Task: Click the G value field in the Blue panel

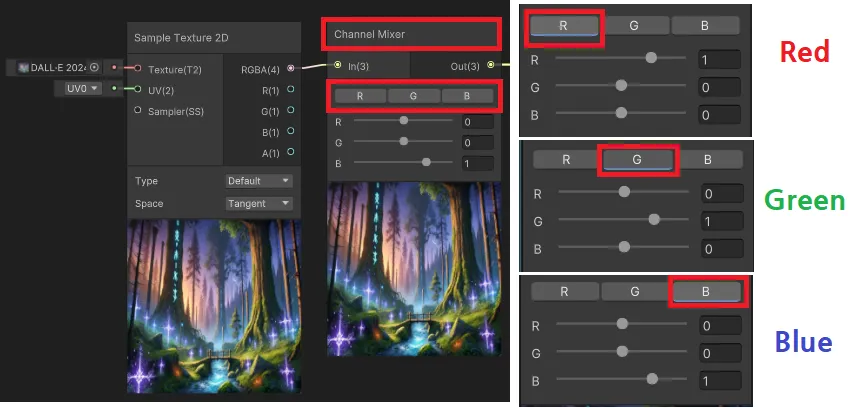Action: [721, 353]
